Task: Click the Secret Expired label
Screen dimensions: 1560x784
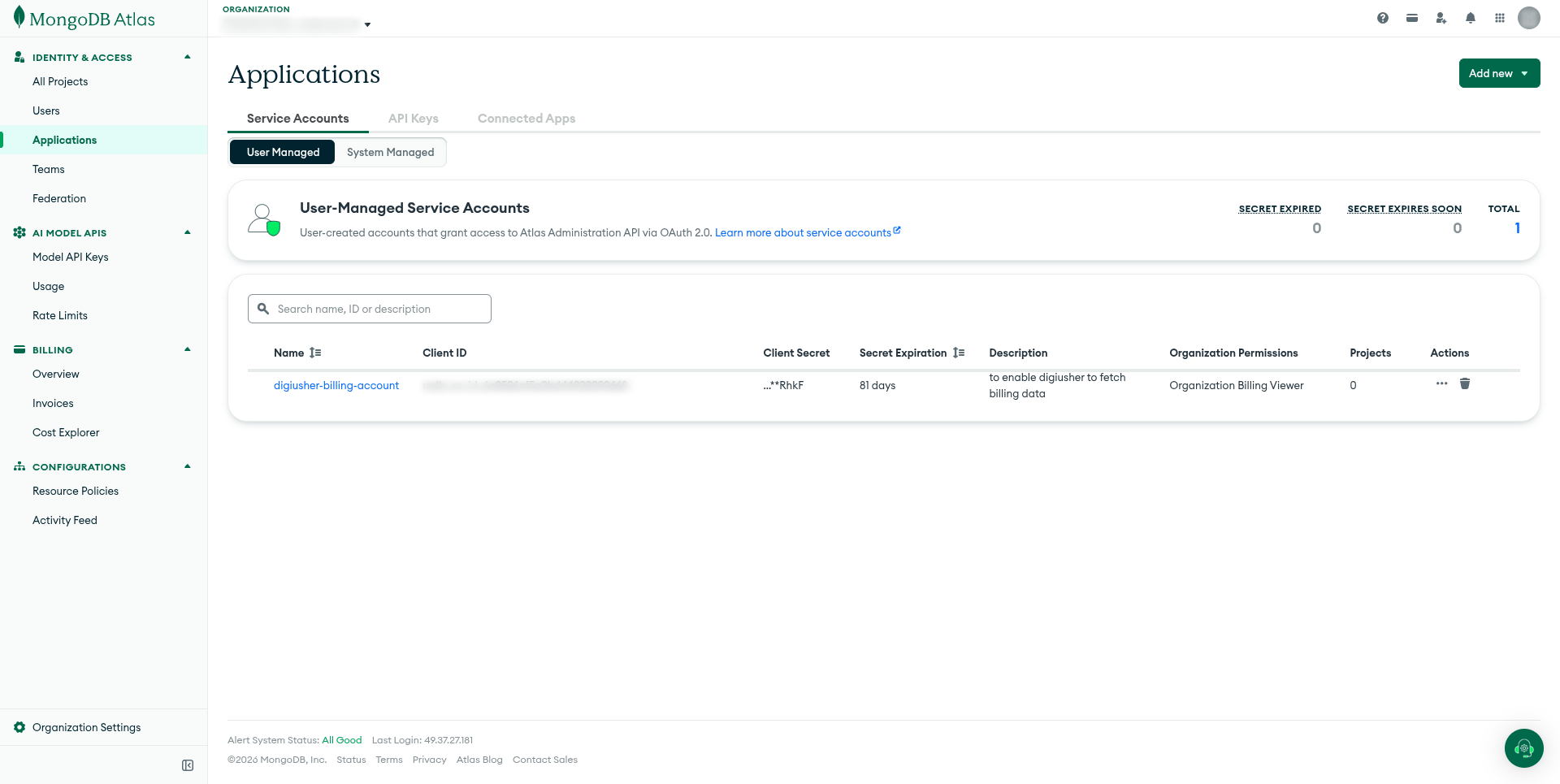Action: tap(1280, 209)
